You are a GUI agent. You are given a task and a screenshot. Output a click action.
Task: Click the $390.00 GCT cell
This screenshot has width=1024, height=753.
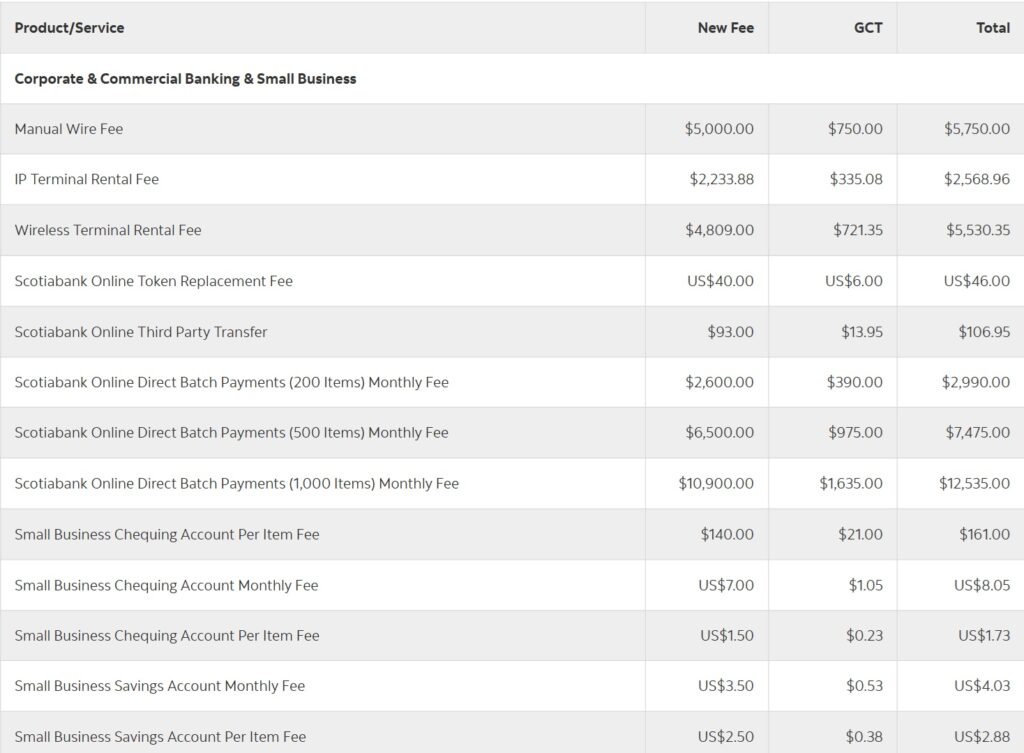pos(854,382)
